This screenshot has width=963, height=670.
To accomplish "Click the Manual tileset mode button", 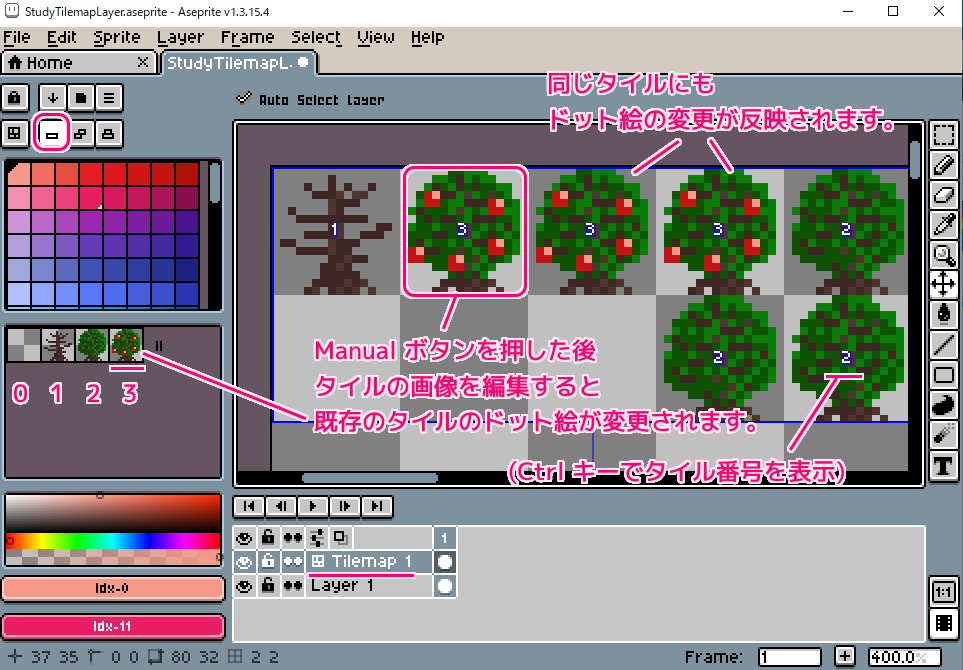I will (x=50, y=132).
